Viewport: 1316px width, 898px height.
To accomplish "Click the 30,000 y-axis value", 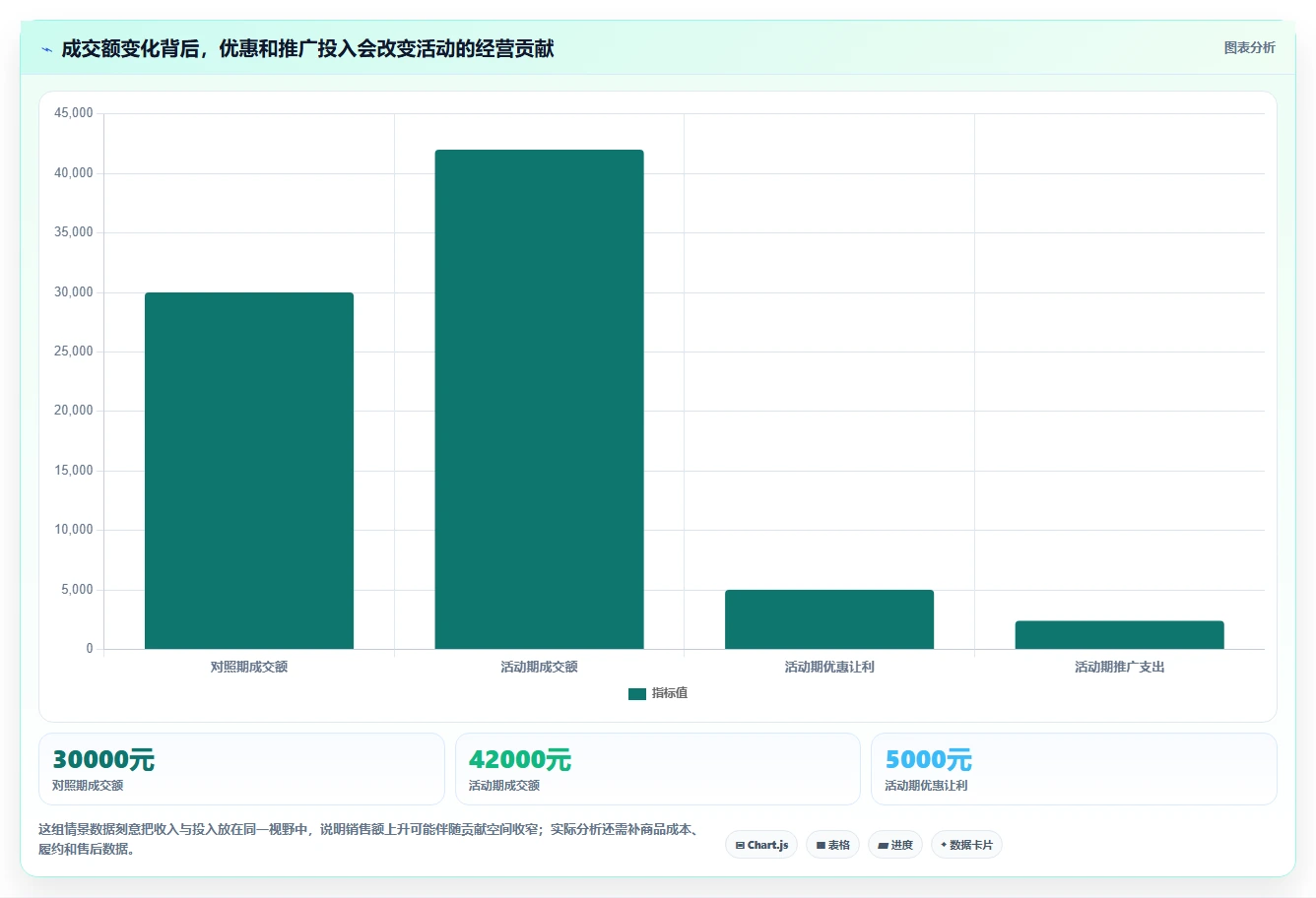I will click(x=73, y=292).
